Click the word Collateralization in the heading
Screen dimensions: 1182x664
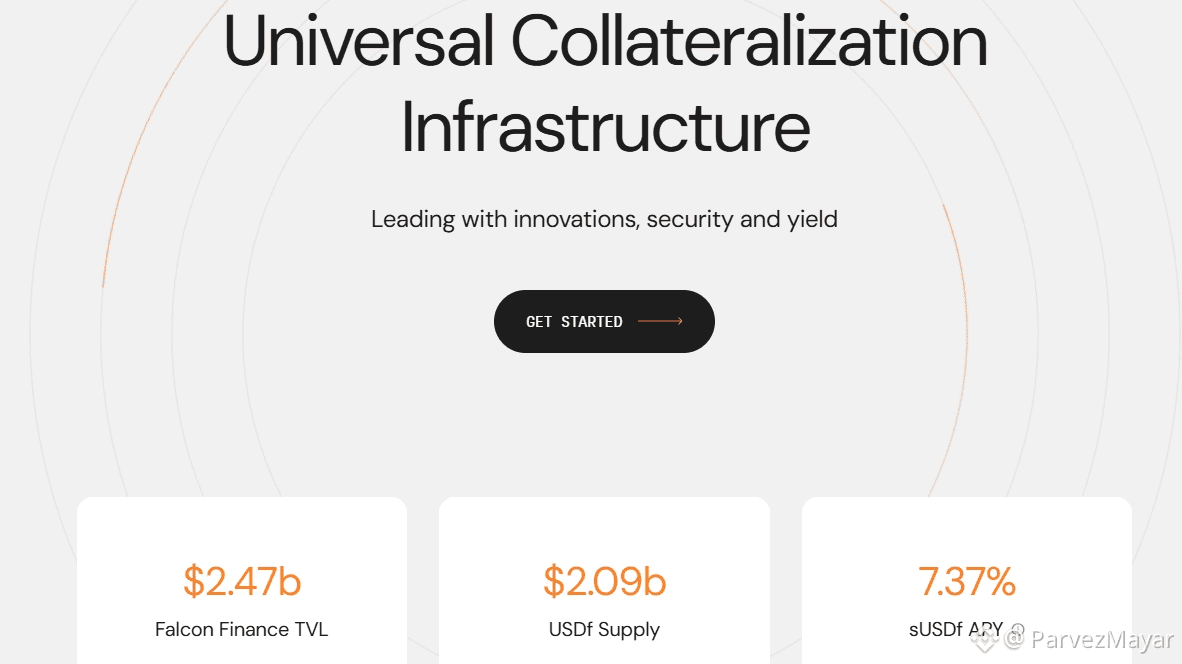click(x=749, y=42)
